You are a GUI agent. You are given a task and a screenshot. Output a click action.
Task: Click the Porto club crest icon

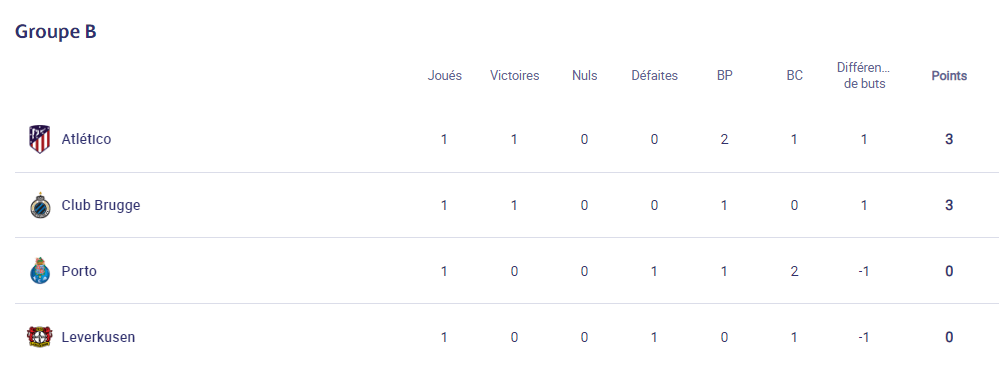coord(40,271)
